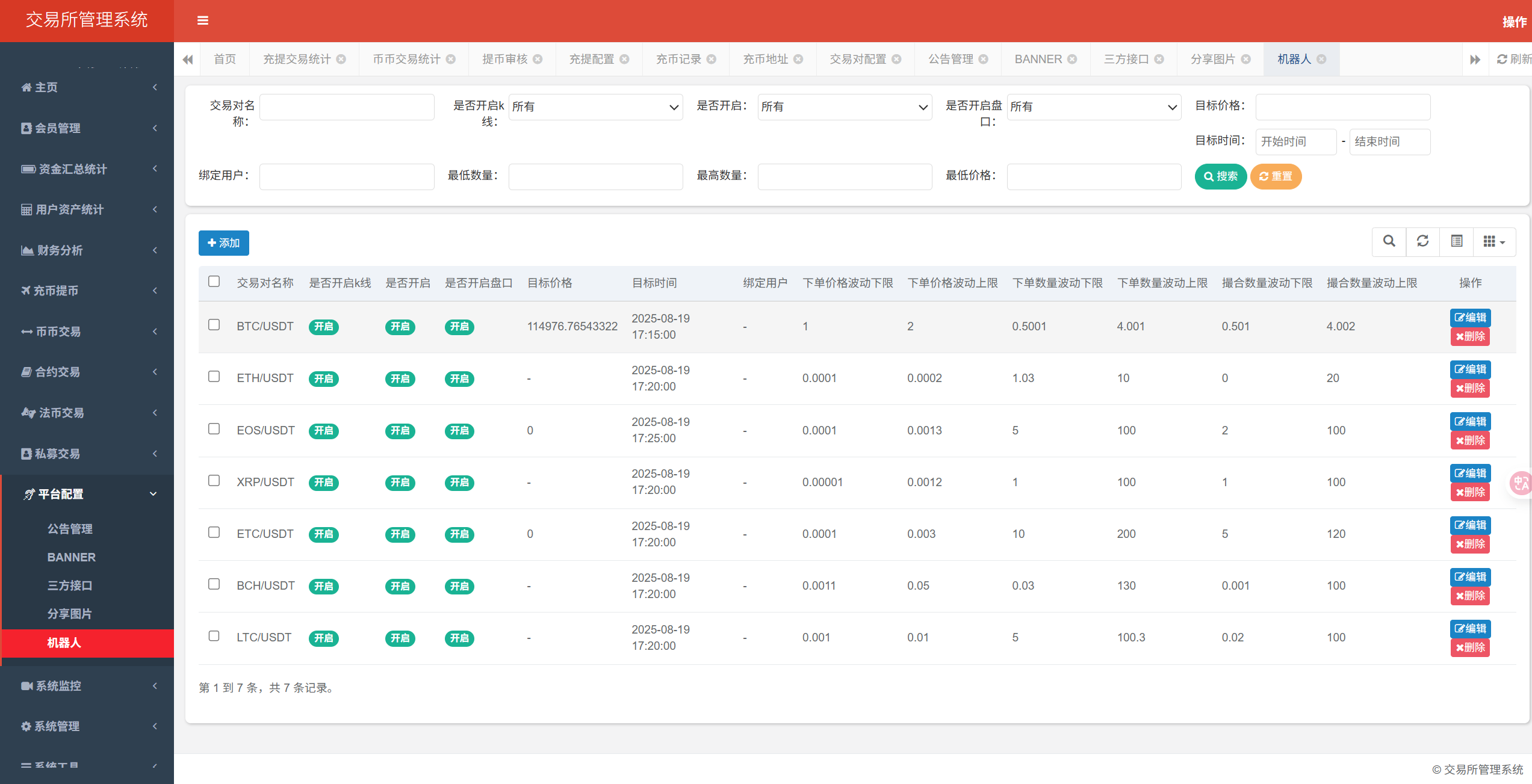Screen dimensions: 1532x784
Task: Select the LTC/USDT row checkbox
Action: pos(214,637)
